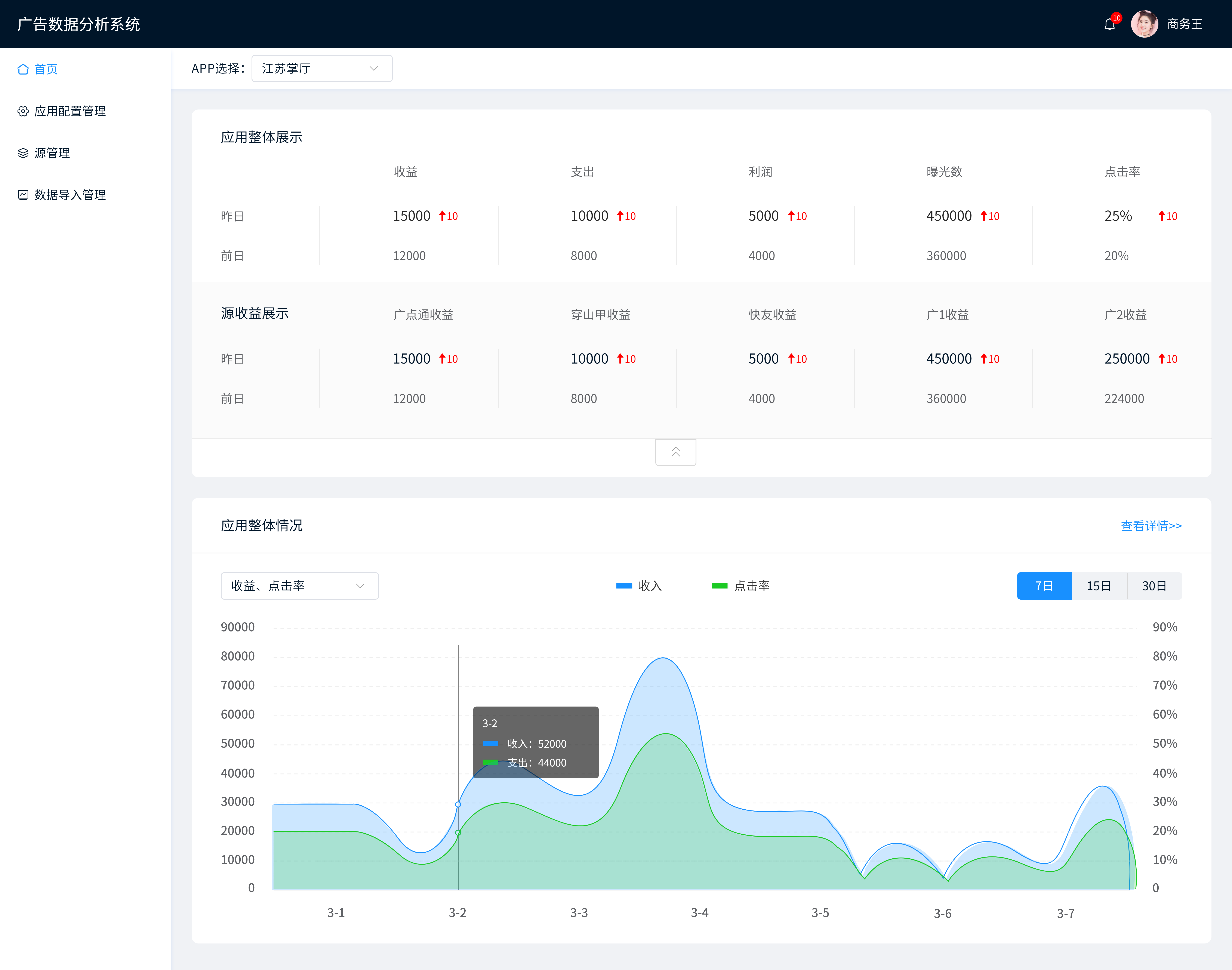Image resolution: width=1232 pixels, height=970 pixels.
Task: Click the green data point on the 3-2 line
Action: [x=458, y=832]
